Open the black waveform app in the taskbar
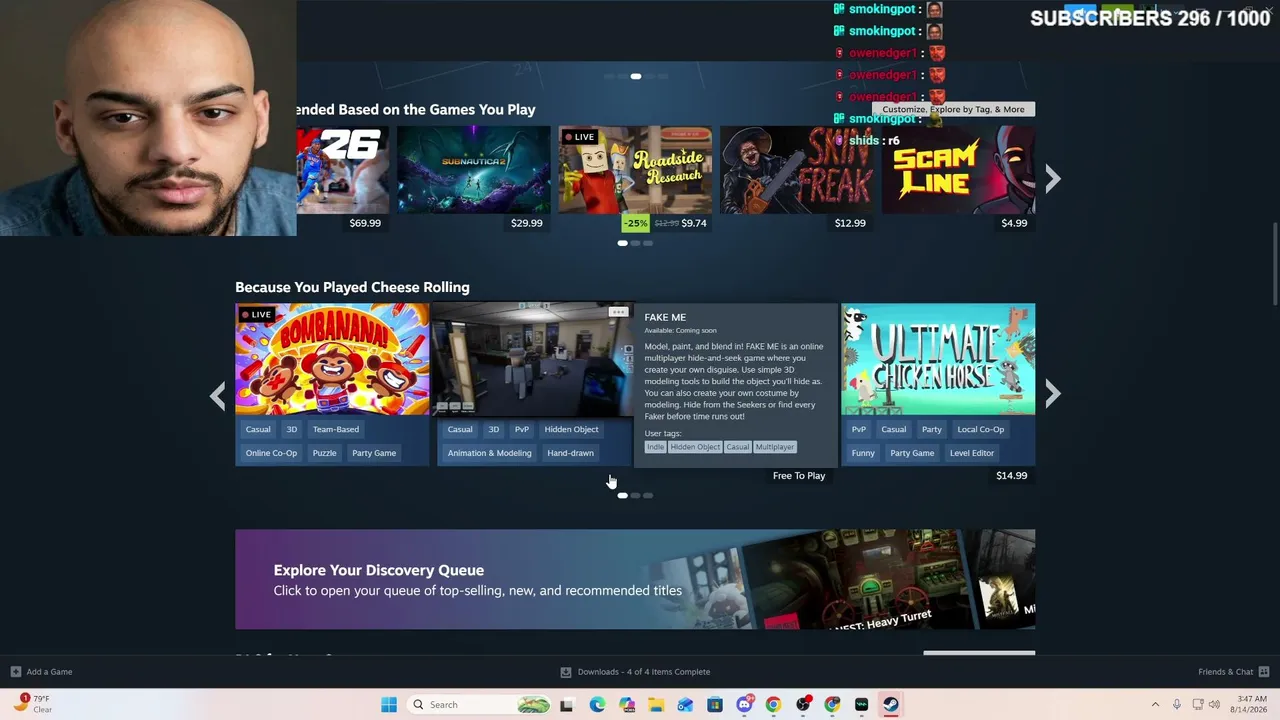The height and width of the screenshot is (720, 1280). (x=861, y=705)
